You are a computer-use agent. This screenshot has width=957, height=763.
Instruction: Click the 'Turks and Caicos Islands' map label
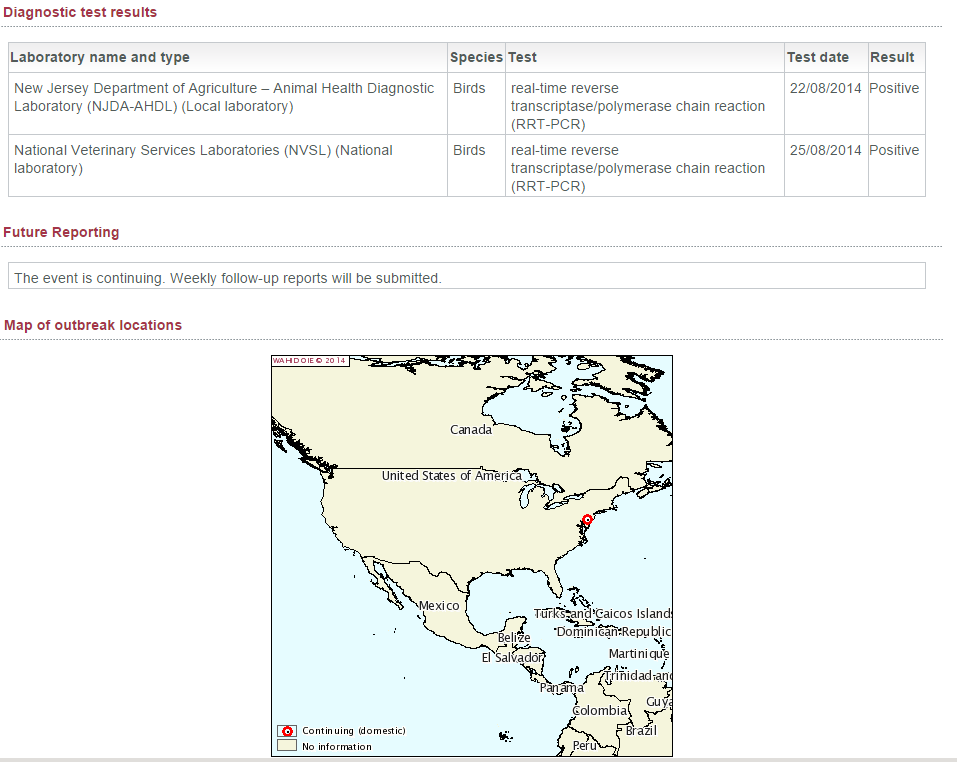pyautogui.click(x=603, y=613)
